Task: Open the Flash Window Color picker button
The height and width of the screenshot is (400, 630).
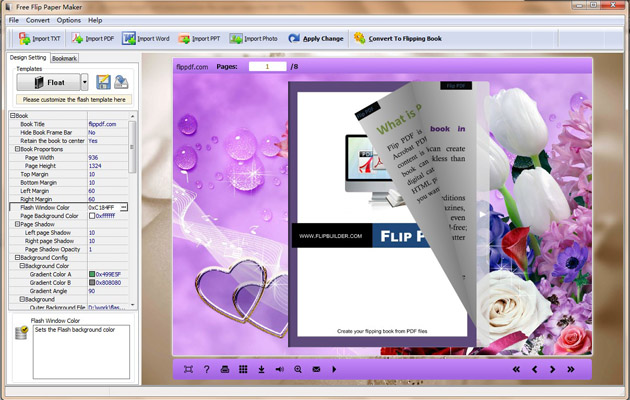Action: pos(124,207)
